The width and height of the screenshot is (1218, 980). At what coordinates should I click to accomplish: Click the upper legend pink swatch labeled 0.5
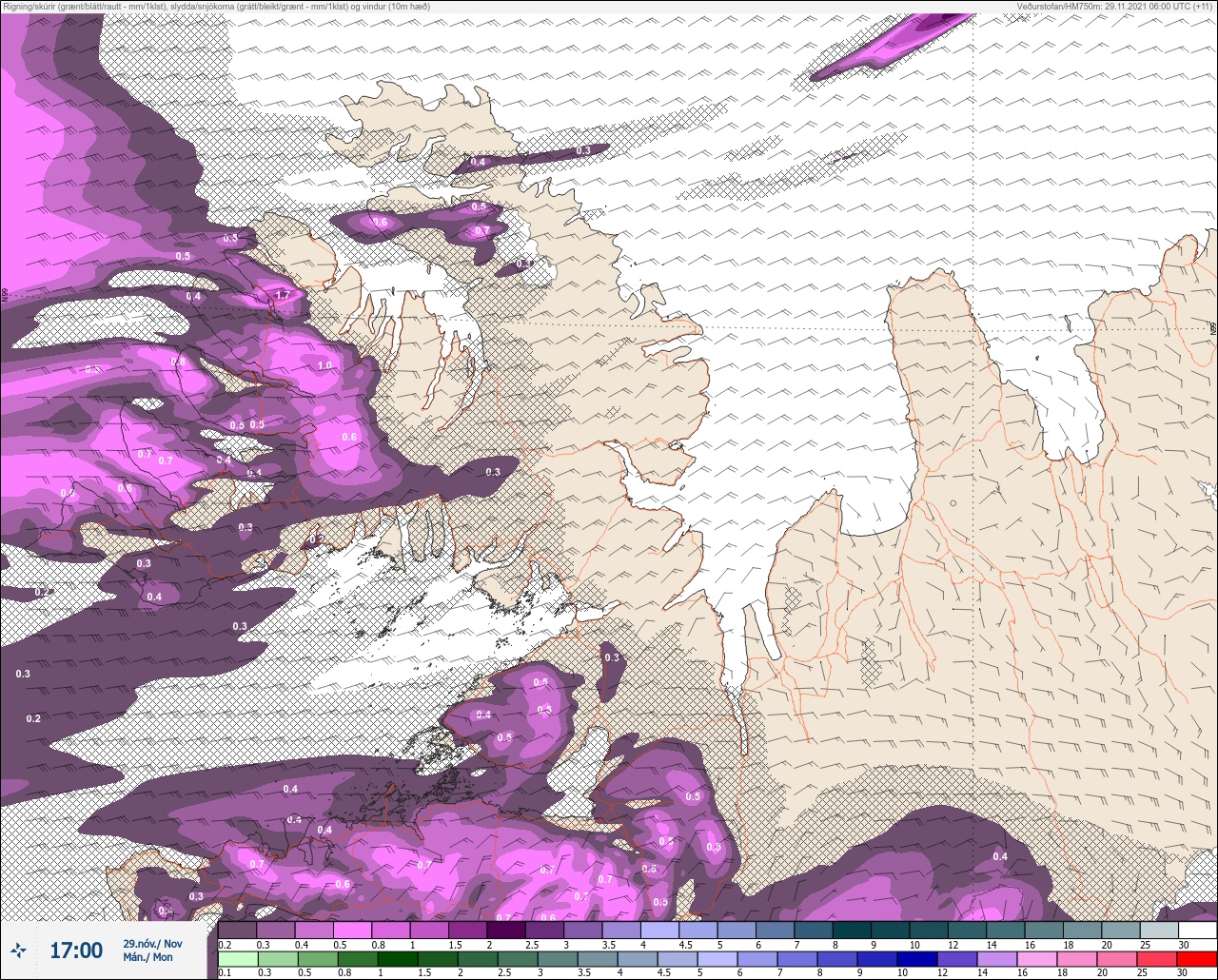click(x=352, y=930)
